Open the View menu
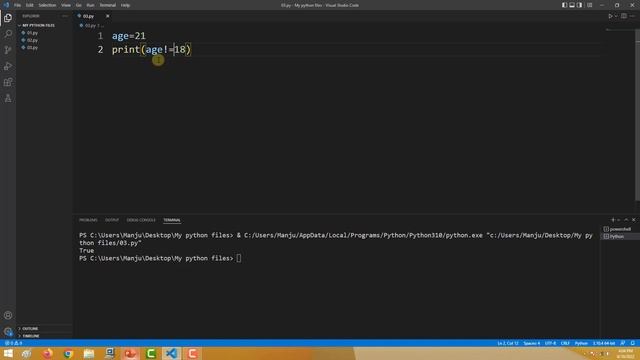 66,5
